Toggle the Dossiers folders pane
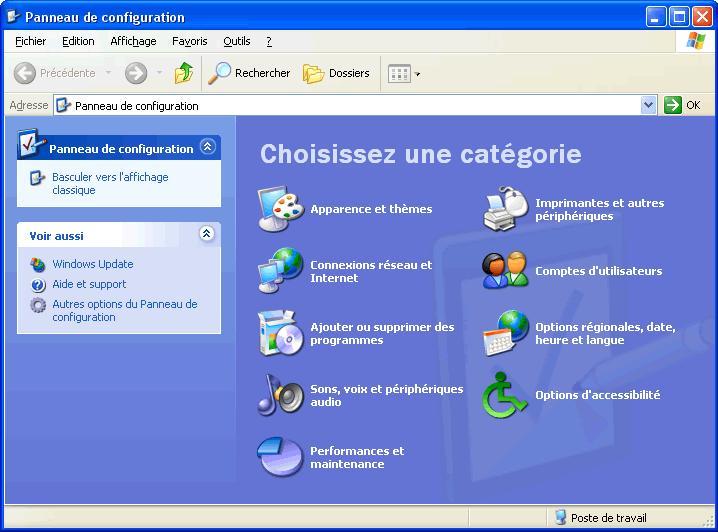The image size is (718, 532). (337, 73)
